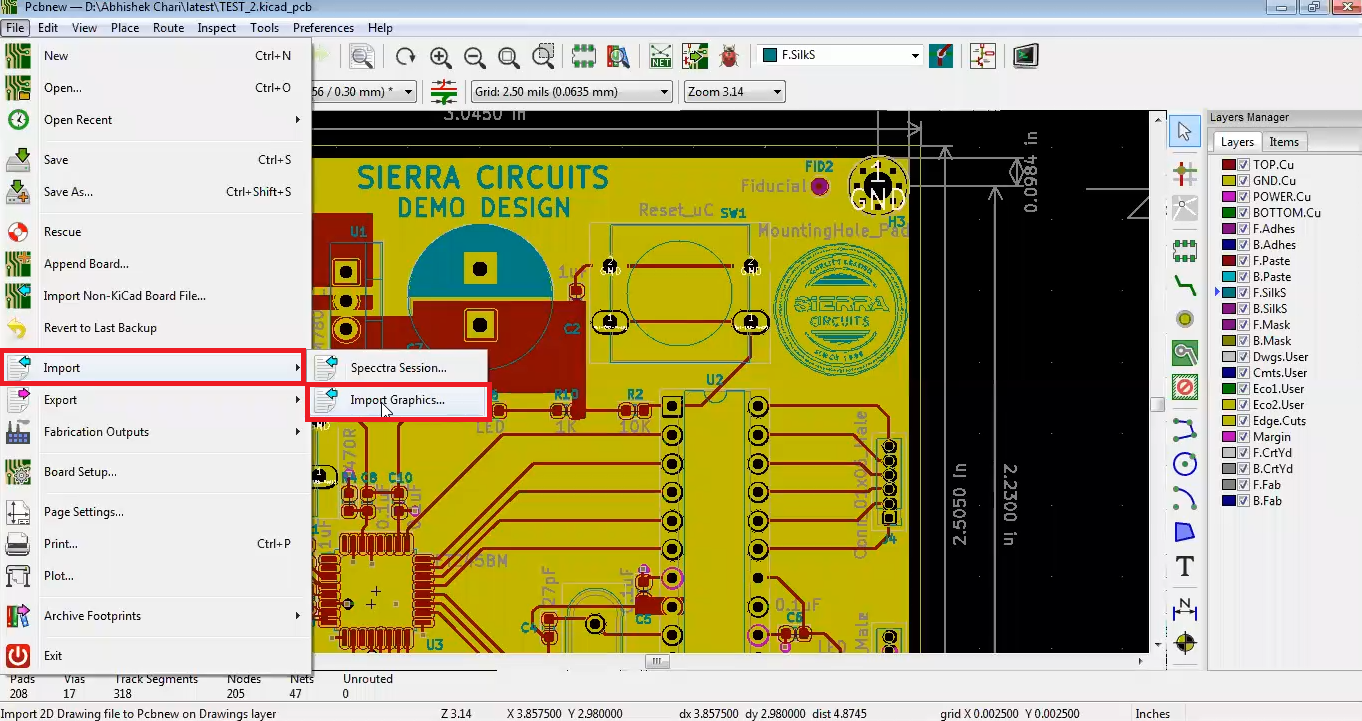Click Specctra Session menu entry
The height and width of the screenshot is (721, 1362).
tap(398, 368)
